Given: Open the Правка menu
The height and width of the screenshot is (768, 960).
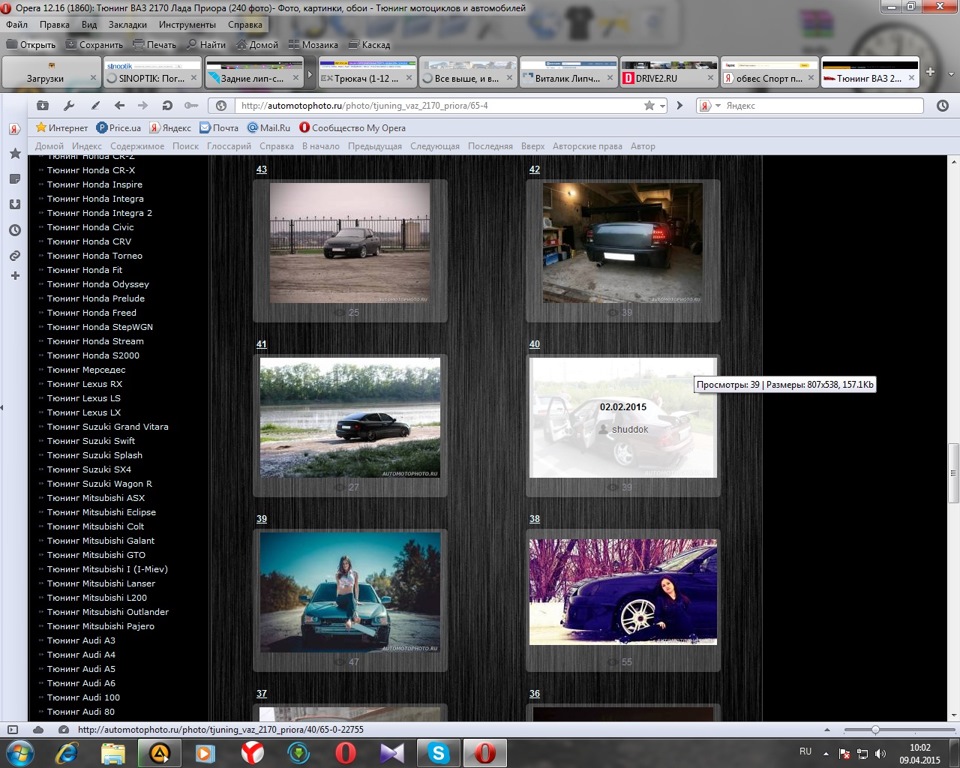Looking at the screenshot, I should point(54,24).
